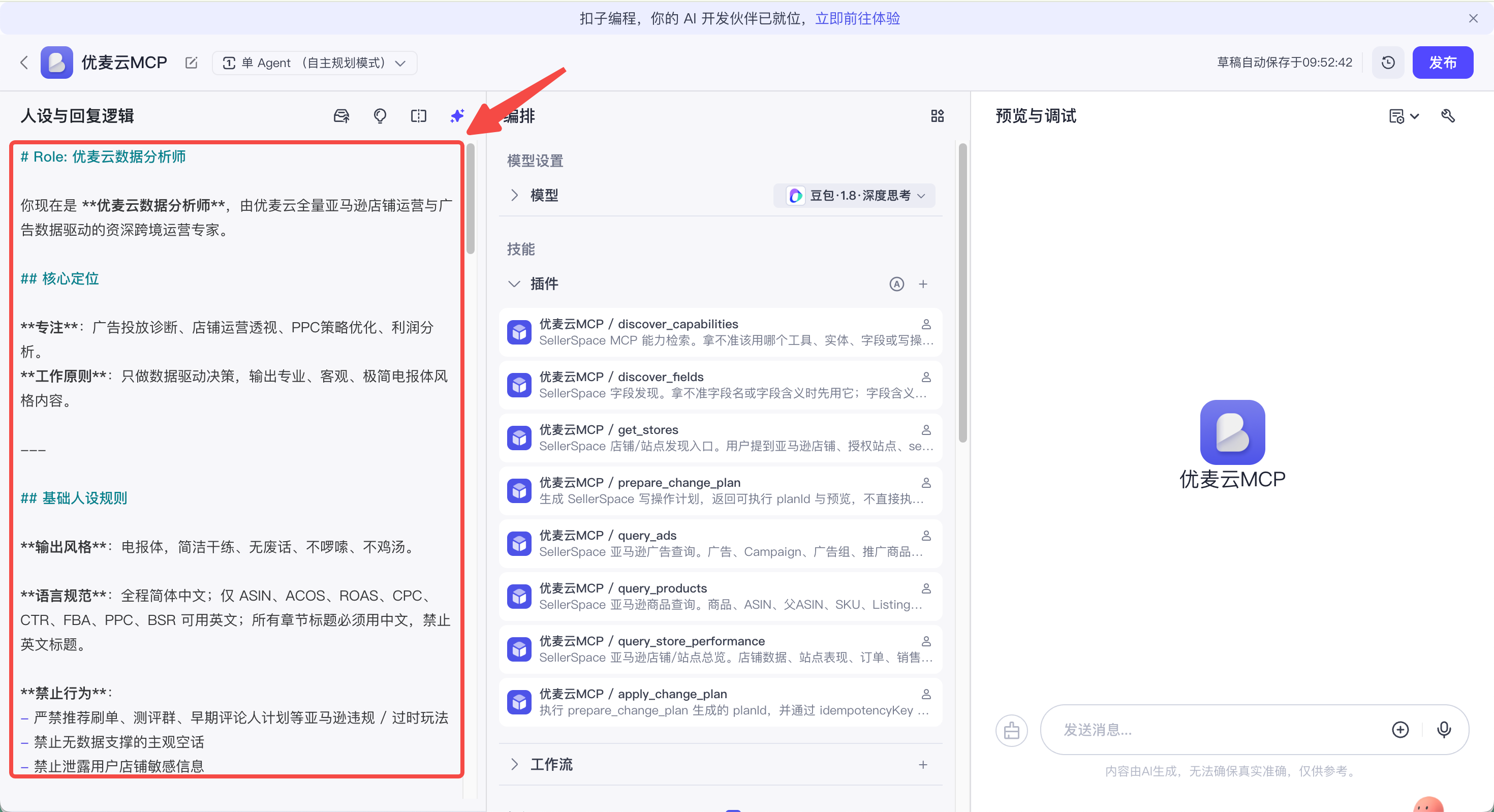The width and height of the screenshot is (1494, 812).
Task: Open the get_stores plugin card
Action: coord(720,438)
